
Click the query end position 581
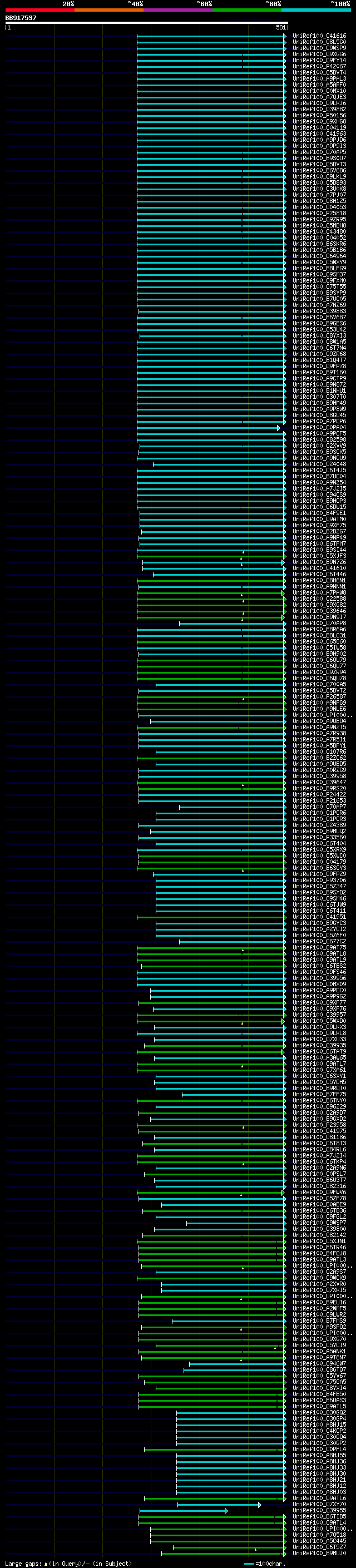[280, 27]
